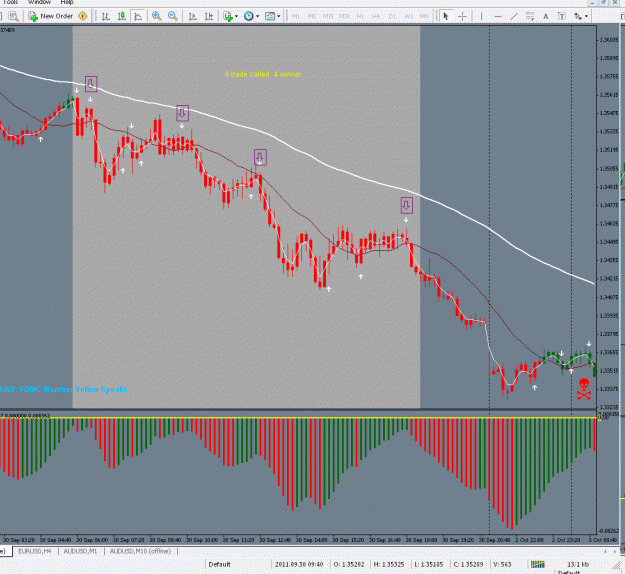
Task: Click the low price L: 1.35185
Action: point(428,564)
